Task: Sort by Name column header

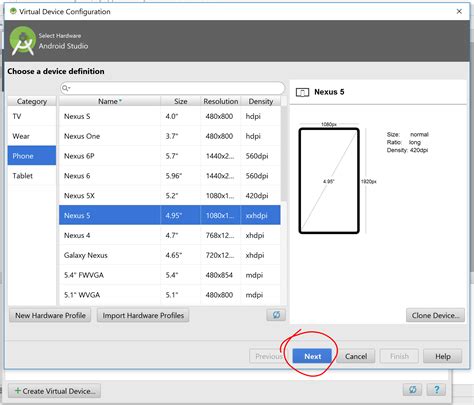Action: point(110,101)
